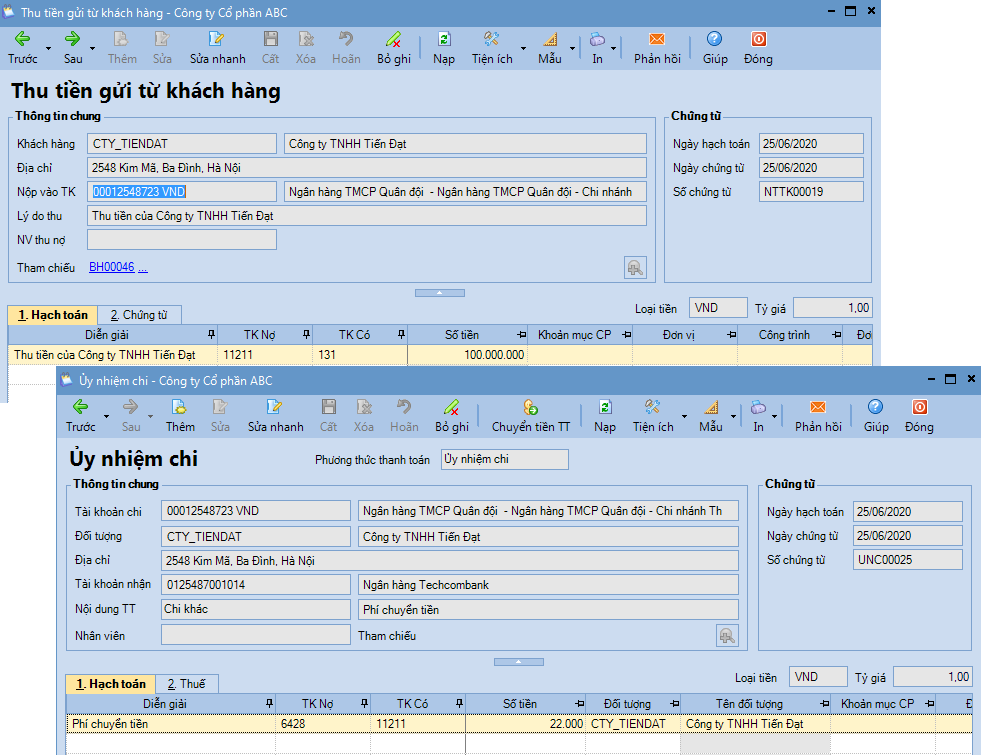
Task: Expand In dropdown arrow in Thu tiền gửi
Action: [x=613, y=49]
